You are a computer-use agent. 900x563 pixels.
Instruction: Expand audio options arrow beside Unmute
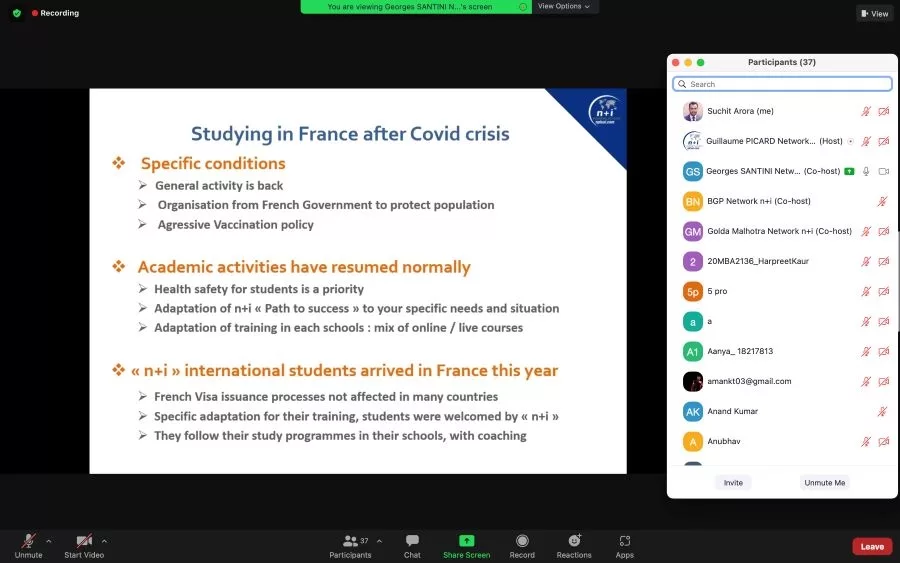(x=49, y=541)
